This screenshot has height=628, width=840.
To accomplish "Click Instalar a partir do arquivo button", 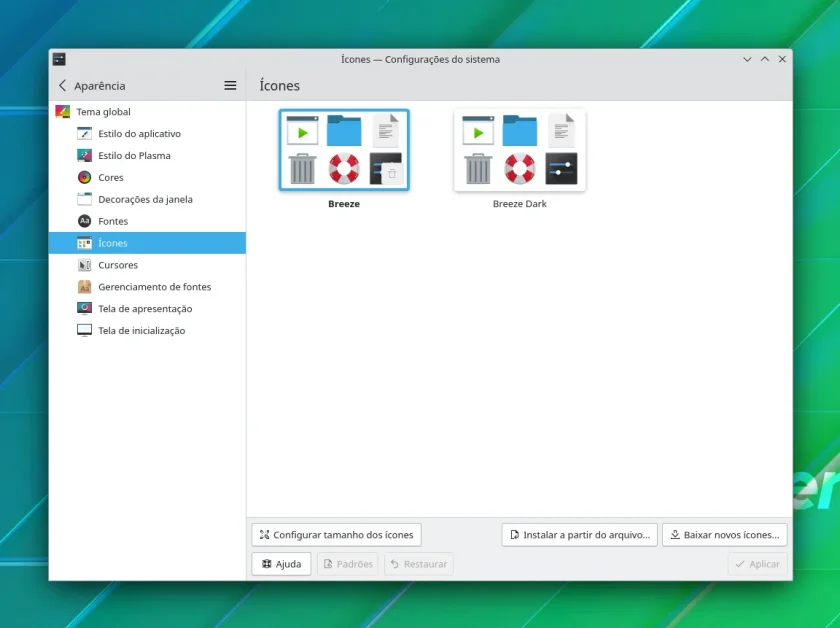I will click(x=579, y=535).
